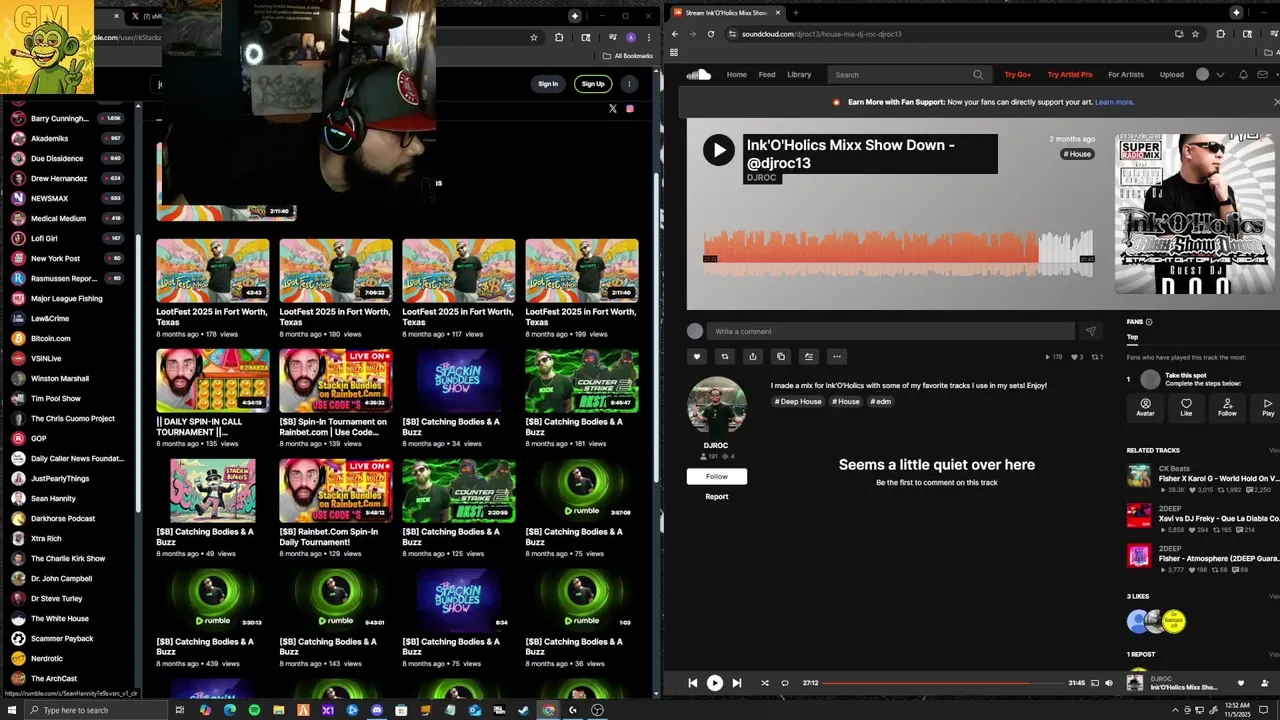Send the comment with the arrow icon
Image resolution: width=1280 pixels, height=720 pixels.
coord(1090,331)
